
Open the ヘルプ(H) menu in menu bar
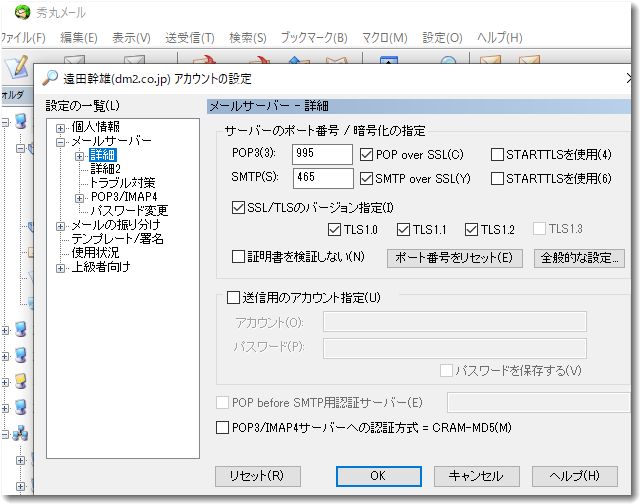(x=500, y=38)
